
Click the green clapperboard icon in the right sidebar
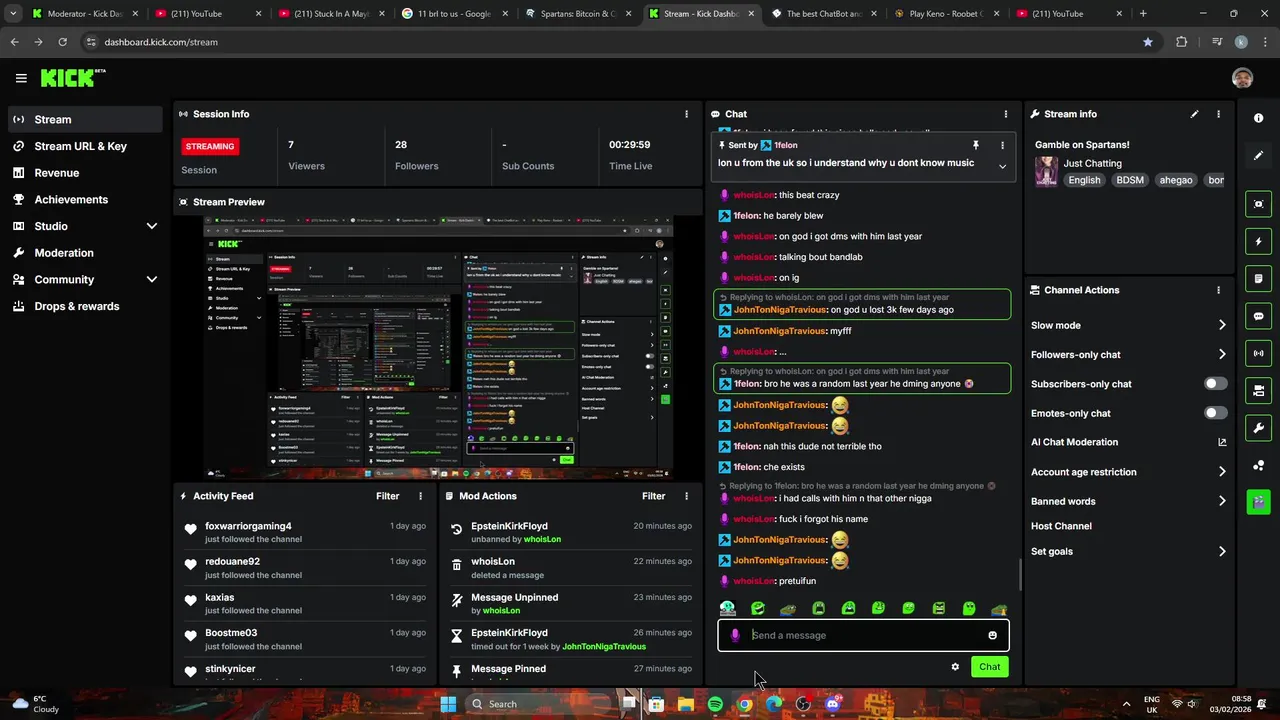point(1258,502)
